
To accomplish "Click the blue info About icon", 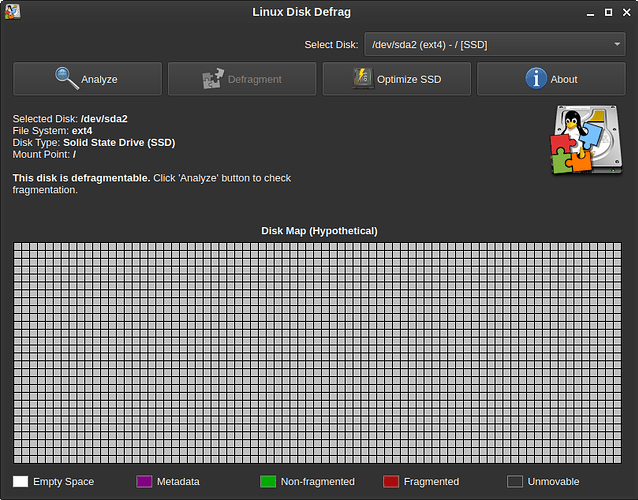I will click(536, 78).
